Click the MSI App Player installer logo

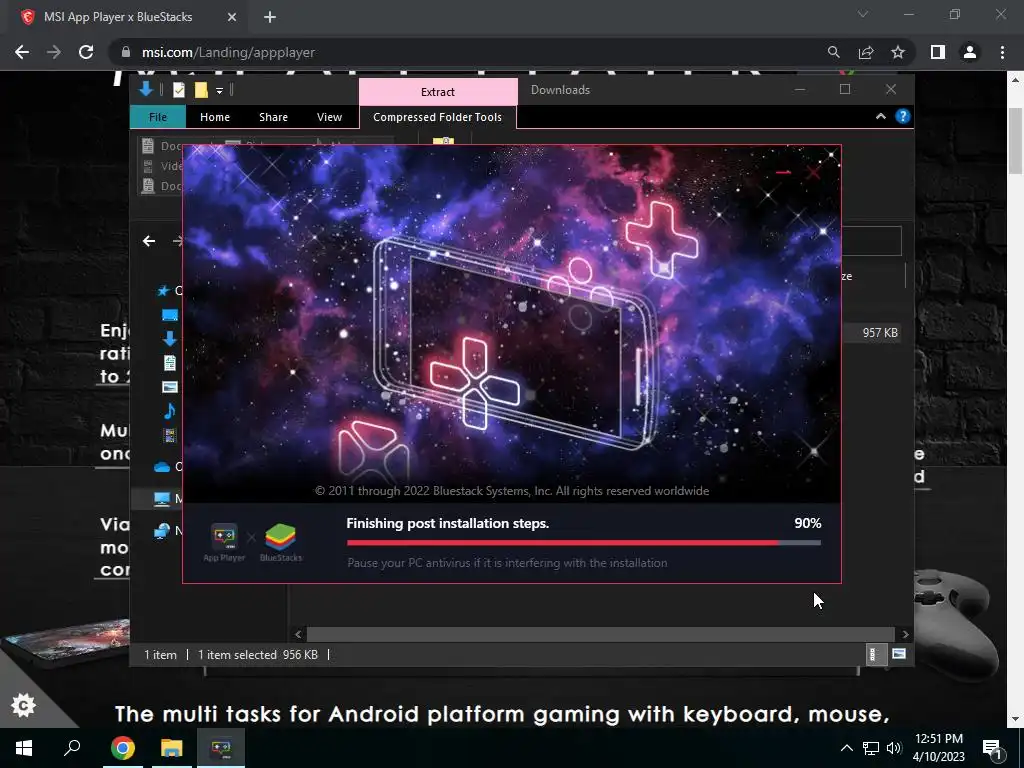pos(224,543)
